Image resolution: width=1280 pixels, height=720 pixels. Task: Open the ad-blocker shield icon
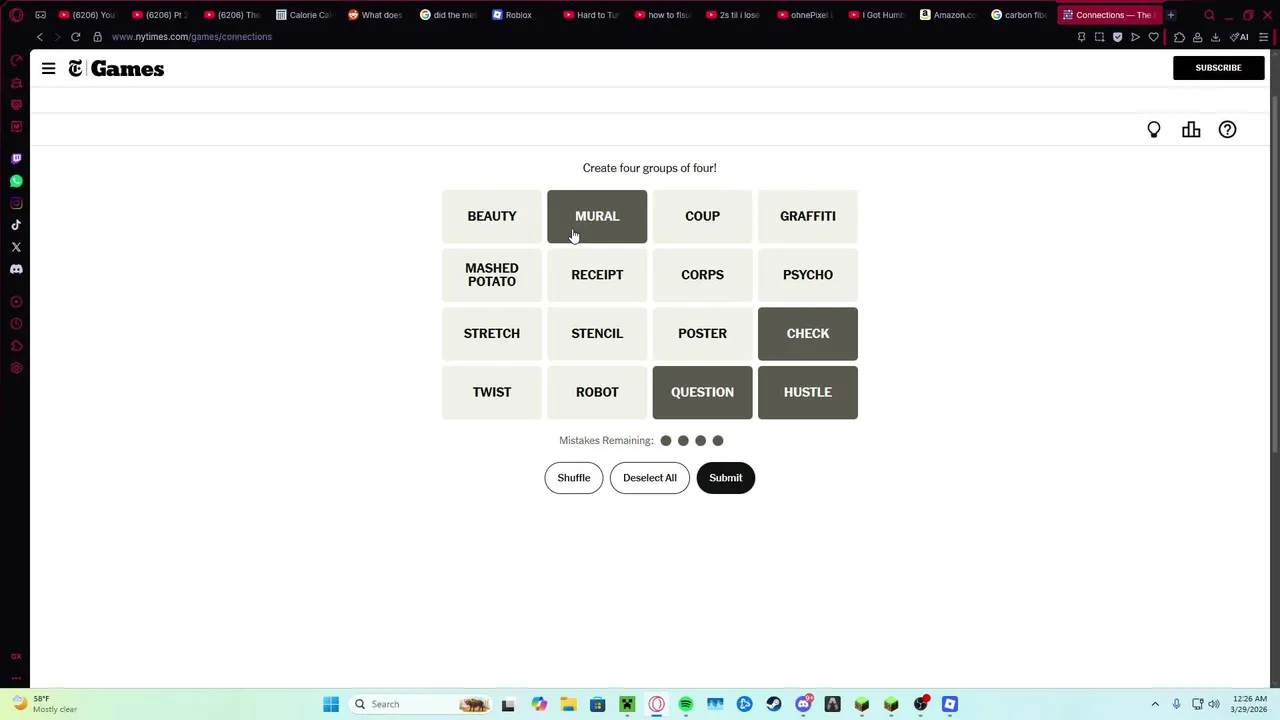(x=1117, y=37)
